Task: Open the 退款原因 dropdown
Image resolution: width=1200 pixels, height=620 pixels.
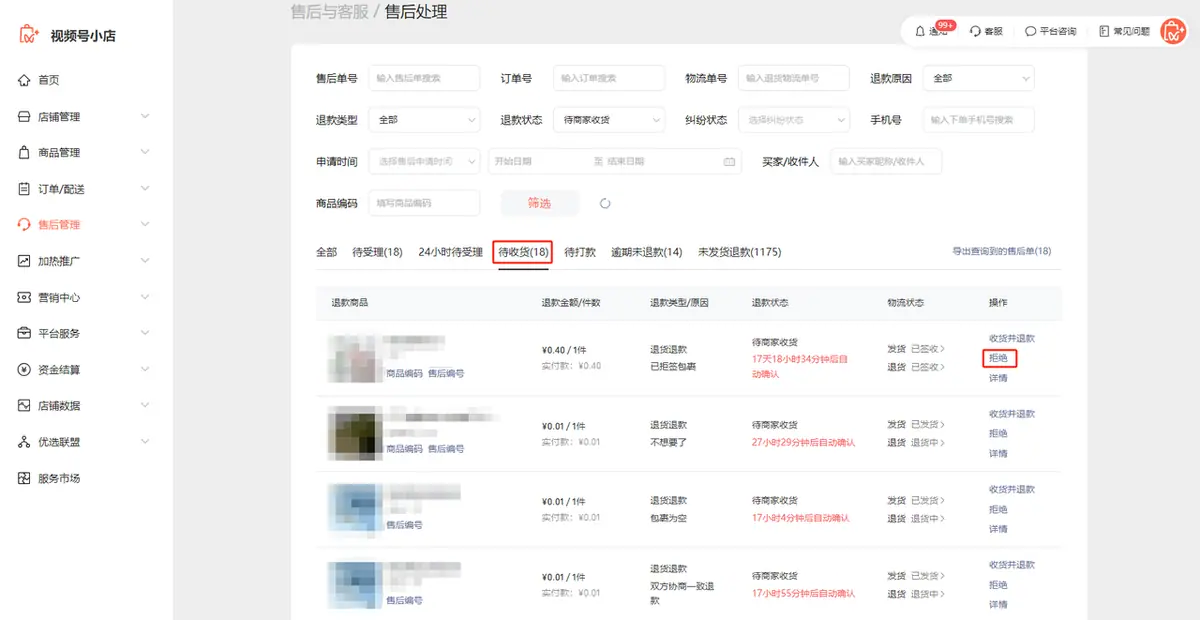Action: tap(979, 78)
